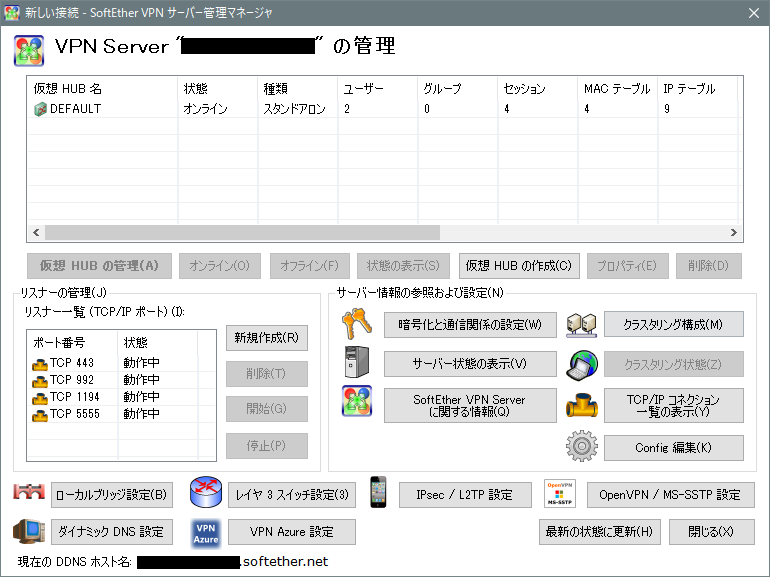
Task: Open ダイナミック DNS 設定
Action: click(x=111, y=532)
